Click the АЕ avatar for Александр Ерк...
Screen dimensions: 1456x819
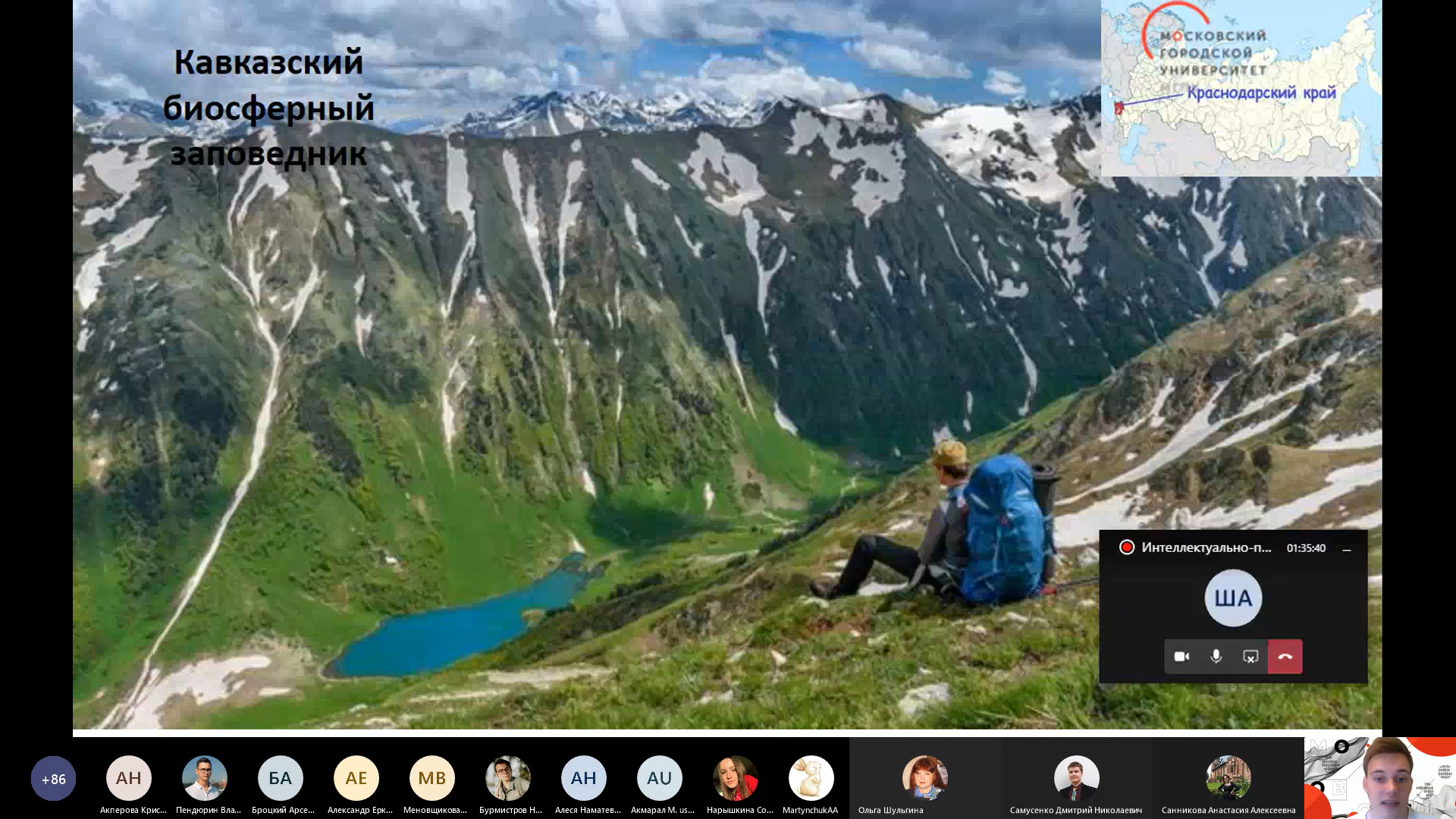(356, 778)
